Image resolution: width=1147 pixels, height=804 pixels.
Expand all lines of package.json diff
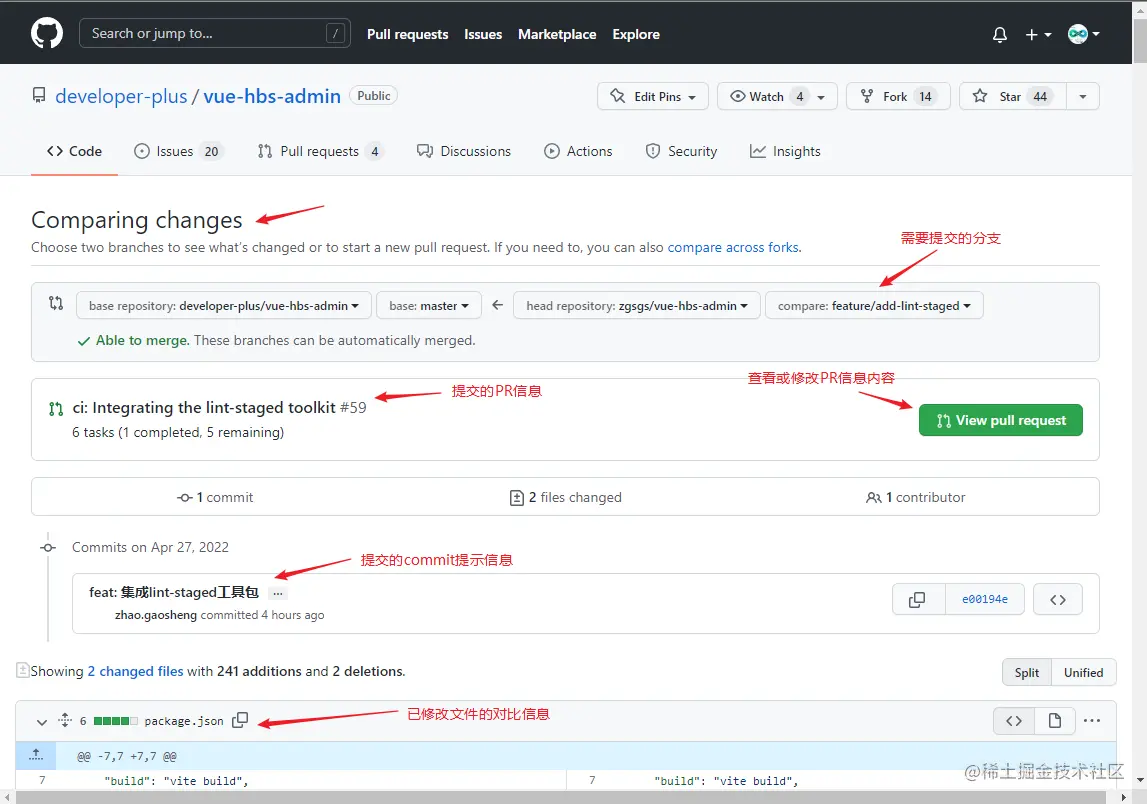tap(65, 721)
